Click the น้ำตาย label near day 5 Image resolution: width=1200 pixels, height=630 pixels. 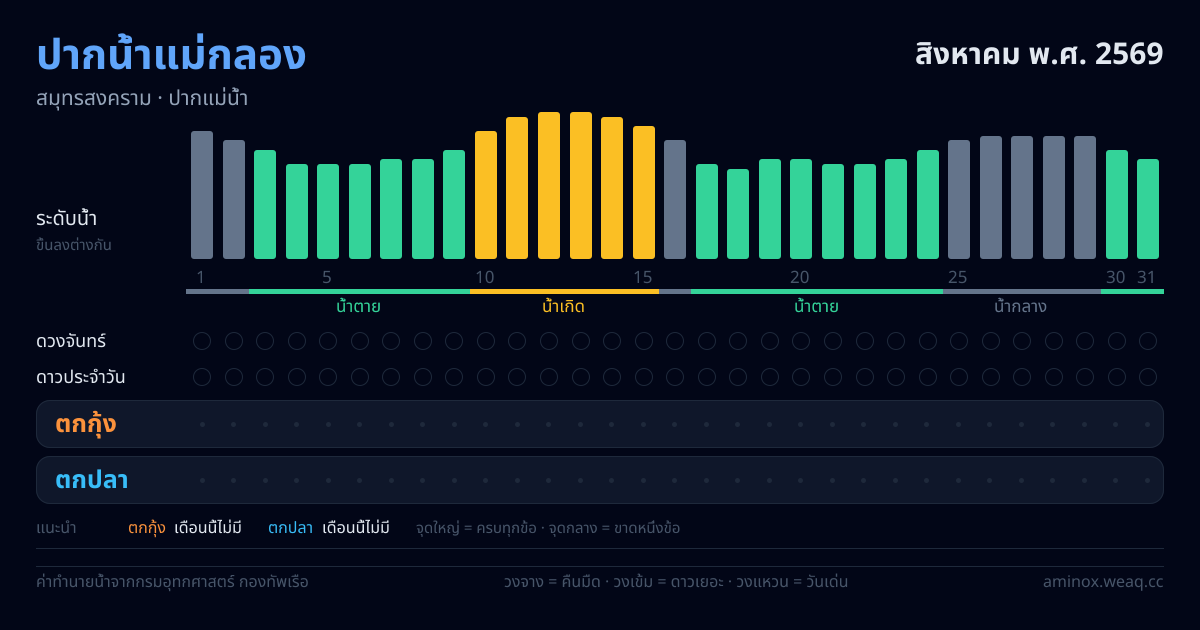point(358,306)
